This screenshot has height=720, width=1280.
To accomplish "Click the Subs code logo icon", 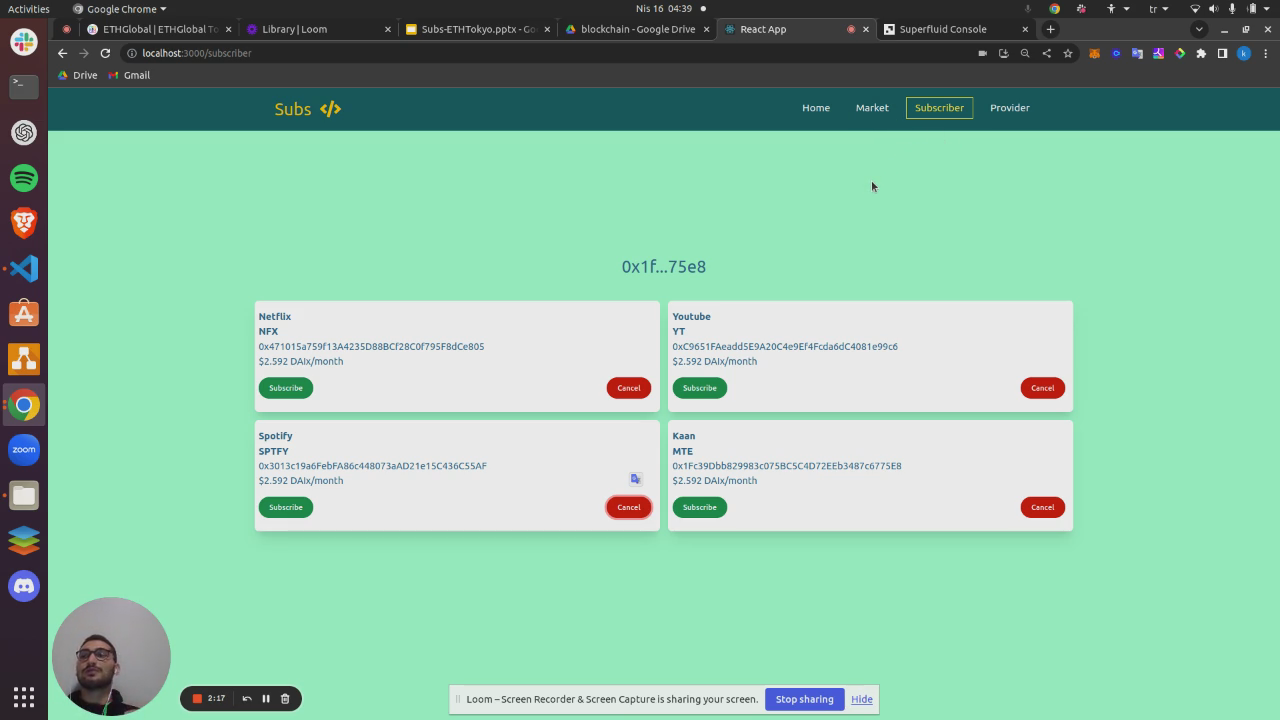I will (330, 108).
